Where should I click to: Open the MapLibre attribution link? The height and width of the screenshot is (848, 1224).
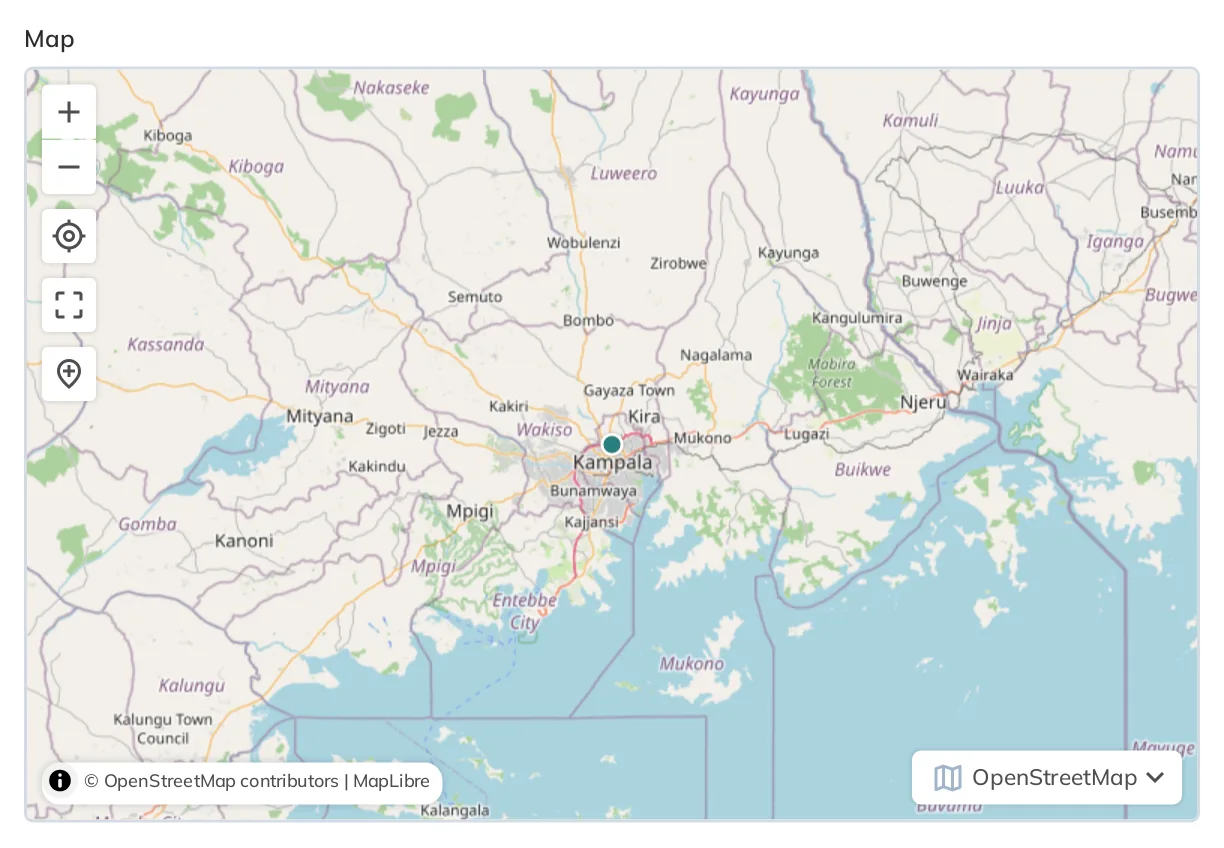pyautogui.click(x=391, y=781)
